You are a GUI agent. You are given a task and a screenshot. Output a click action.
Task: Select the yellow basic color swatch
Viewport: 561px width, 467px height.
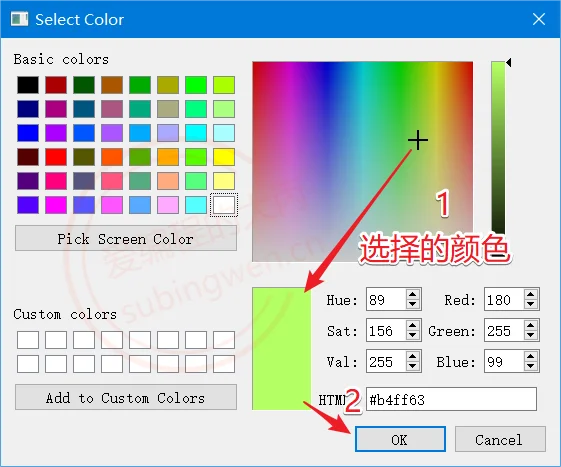click(224, 157)
